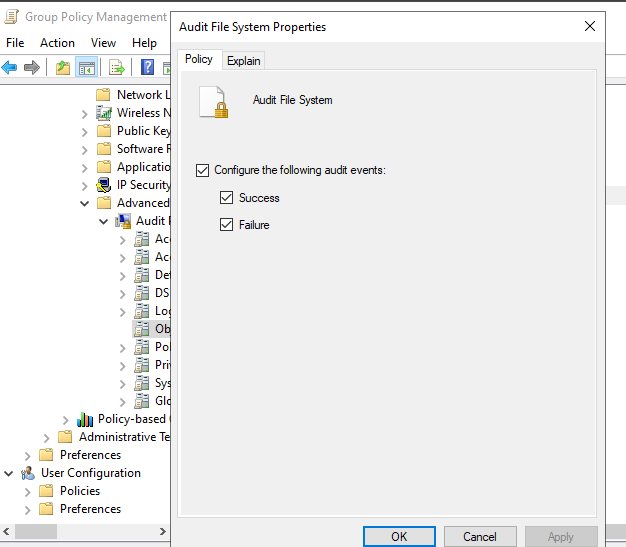Click the Audit Policies node icon
Screen dimensions: 626x547
tap(123, 221)
